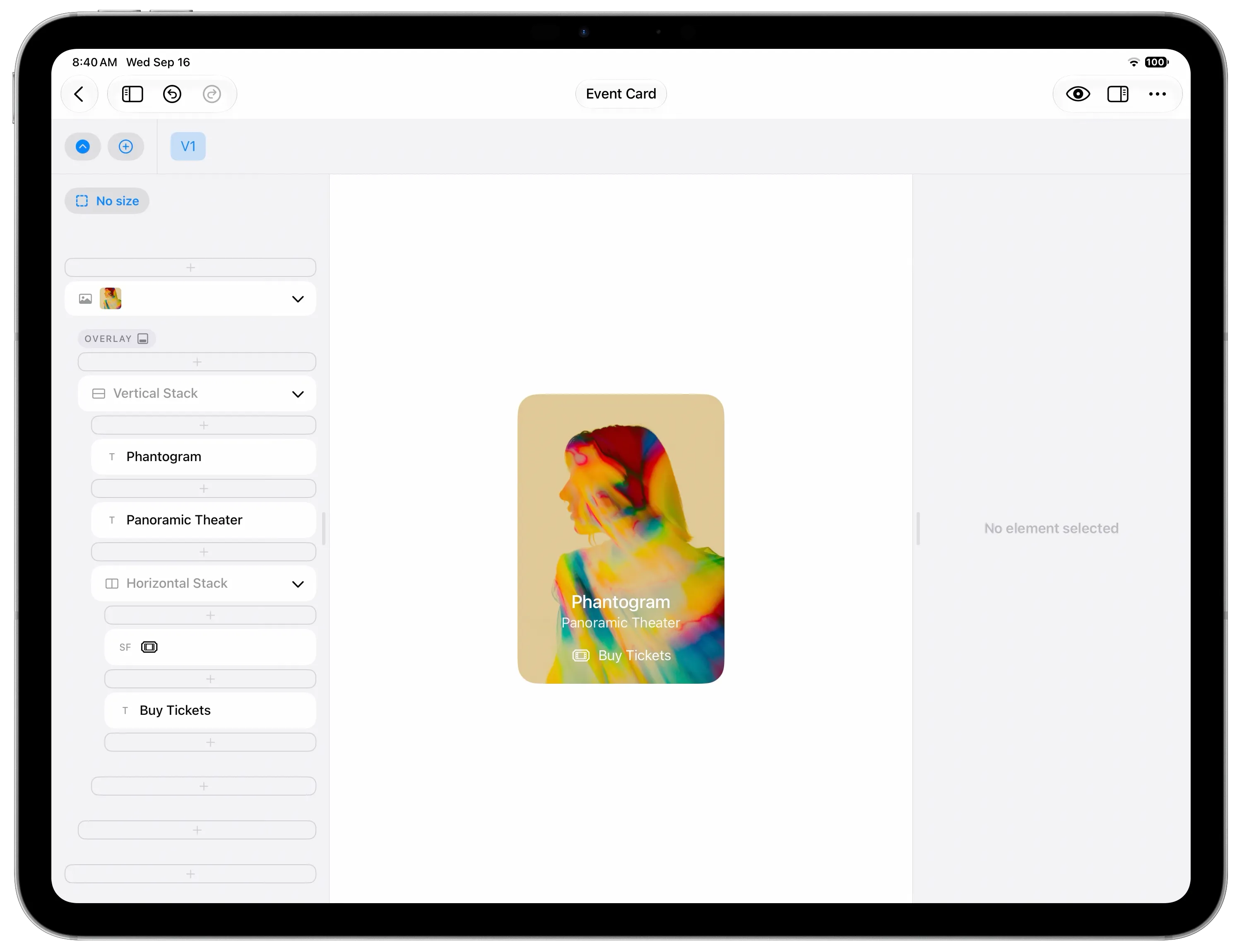The image size is (1242, 952).
Task: Open the No size setting
Action: coord(107,201)
